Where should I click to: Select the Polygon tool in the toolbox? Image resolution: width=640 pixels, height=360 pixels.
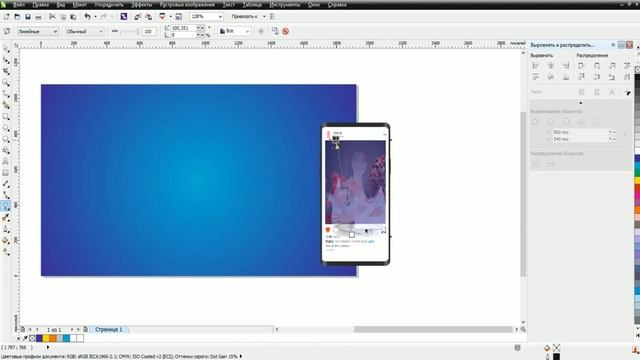[x=6, y=140]
